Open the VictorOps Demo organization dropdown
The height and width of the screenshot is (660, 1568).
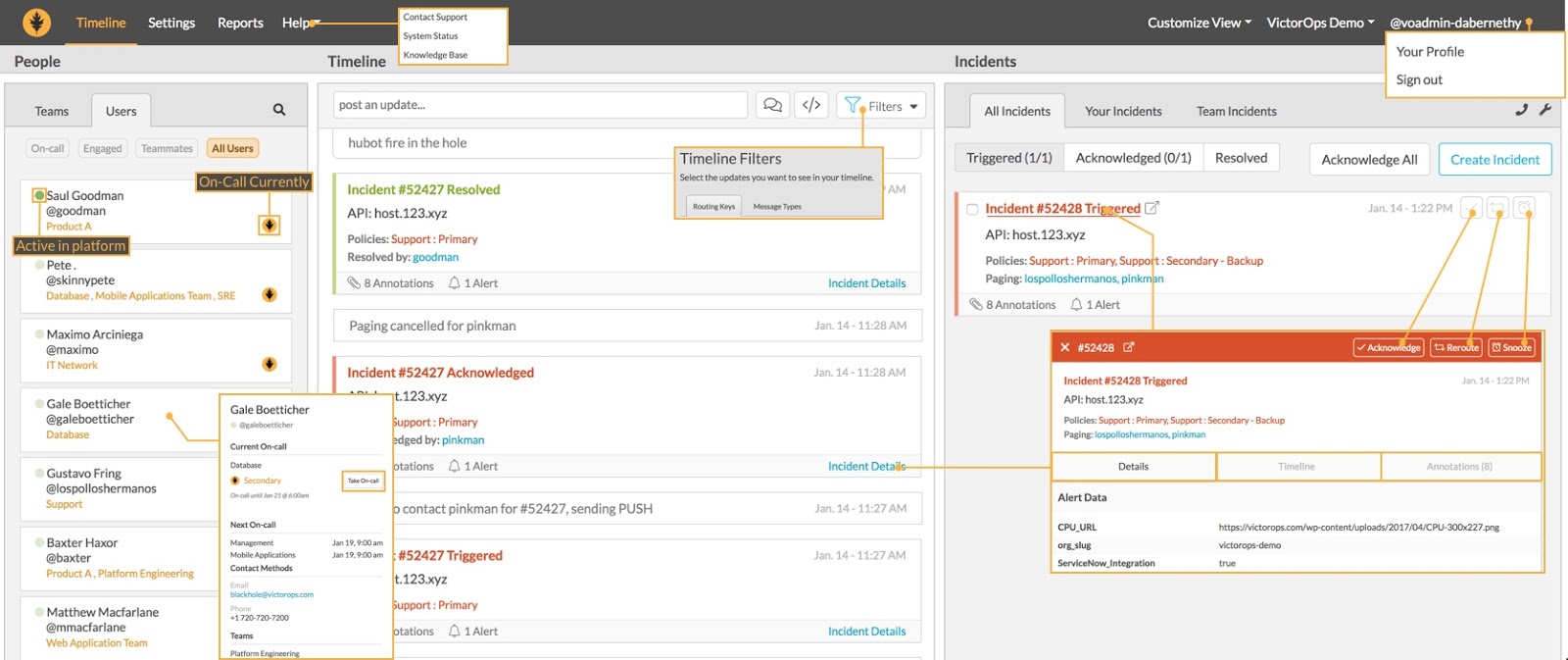[x=1321, y=23]
